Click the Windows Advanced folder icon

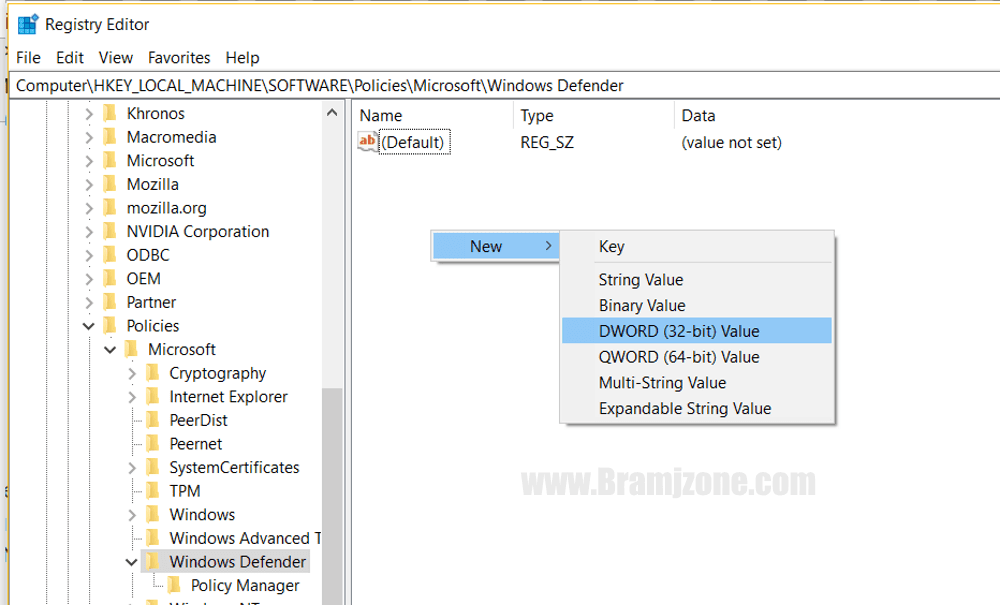click(x=153, y=537)
